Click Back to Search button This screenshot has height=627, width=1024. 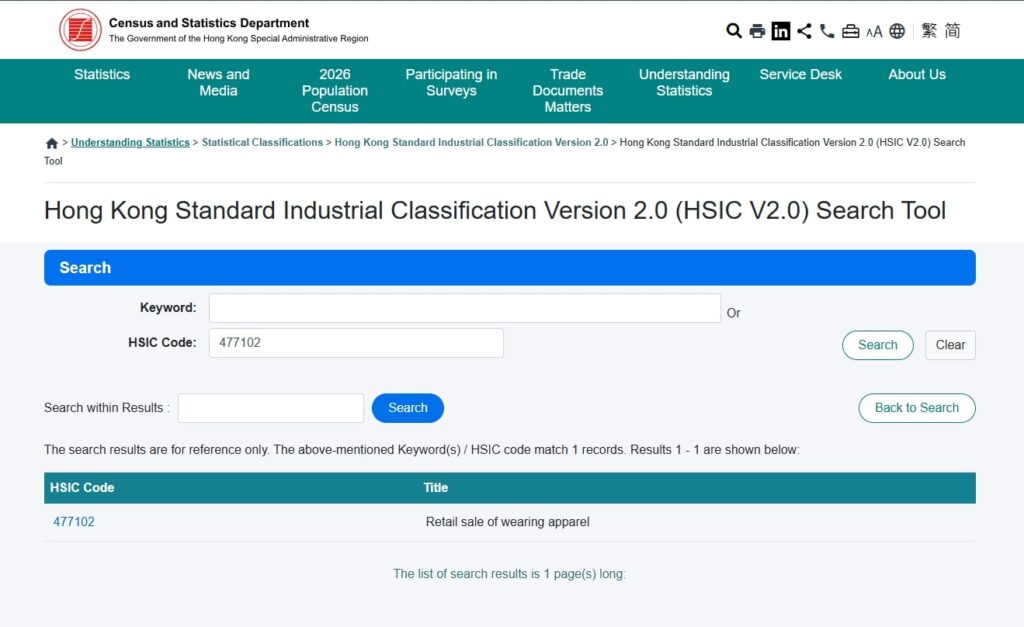pos(916,408)
